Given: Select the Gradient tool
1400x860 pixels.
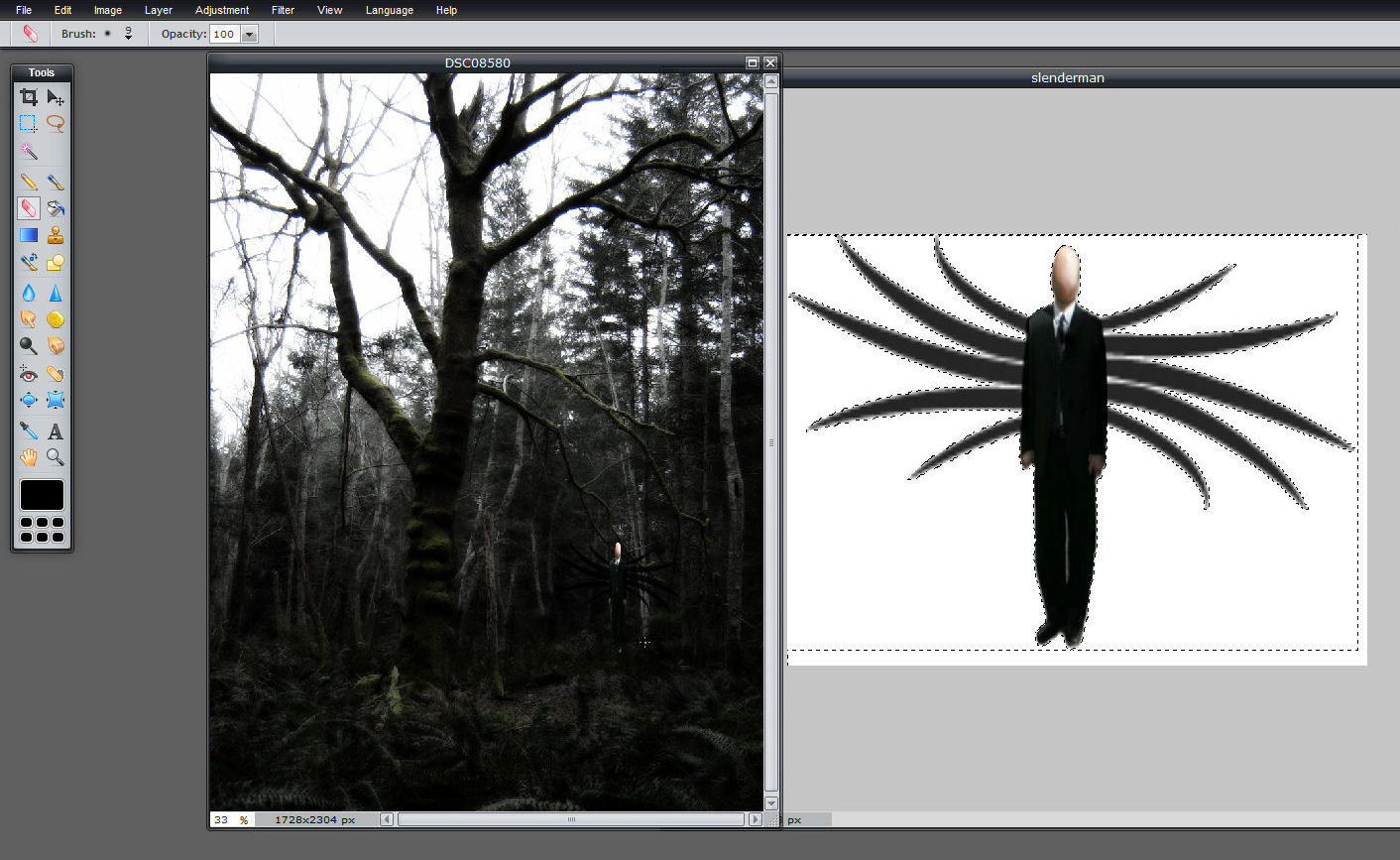Looking at the screenshot, I should click(x=29, y=235).
